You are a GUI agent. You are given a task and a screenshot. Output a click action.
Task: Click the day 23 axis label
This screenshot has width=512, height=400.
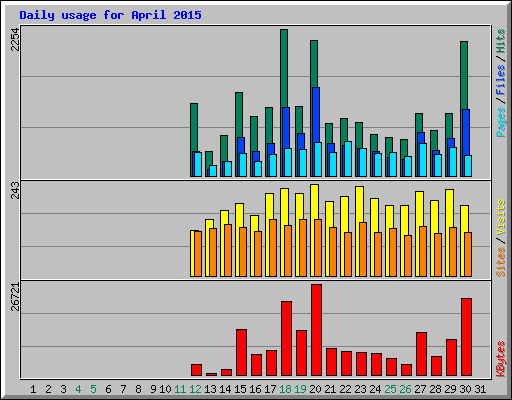(360, 389)
